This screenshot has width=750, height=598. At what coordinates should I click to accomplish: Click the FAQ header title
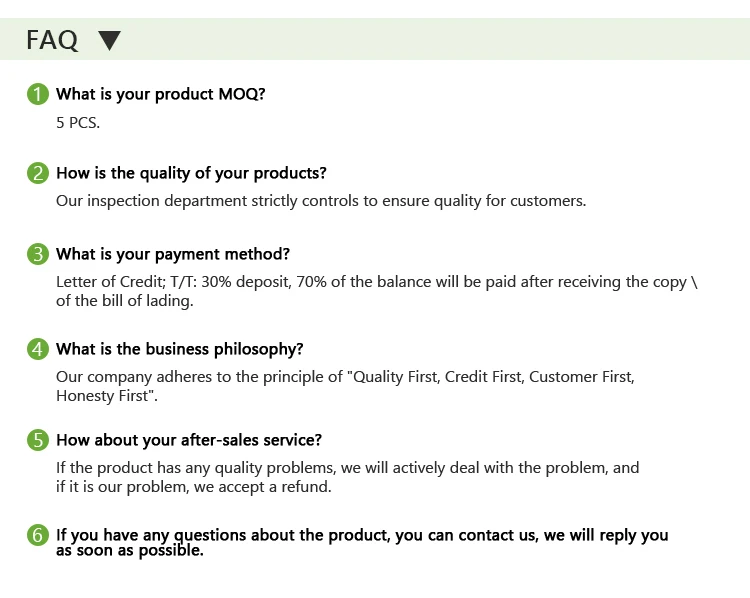click(52, 40)
